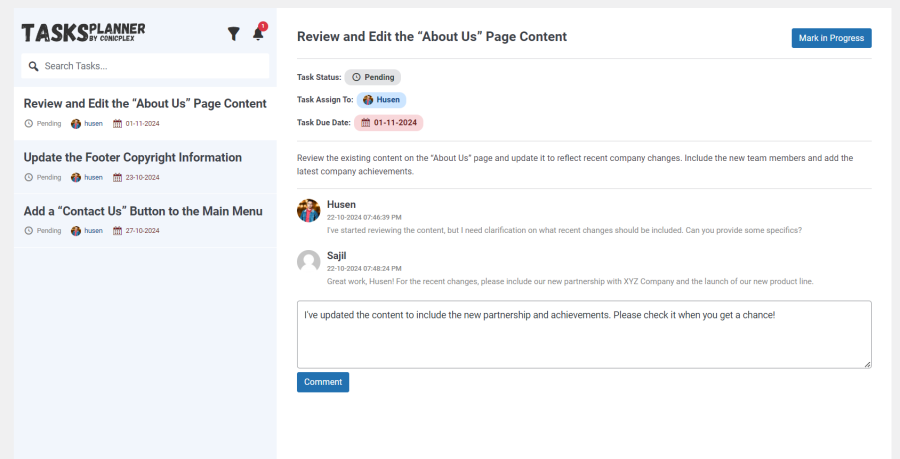Click the TasksPlanner logo
900x459 pixels.
pos(84,33)
